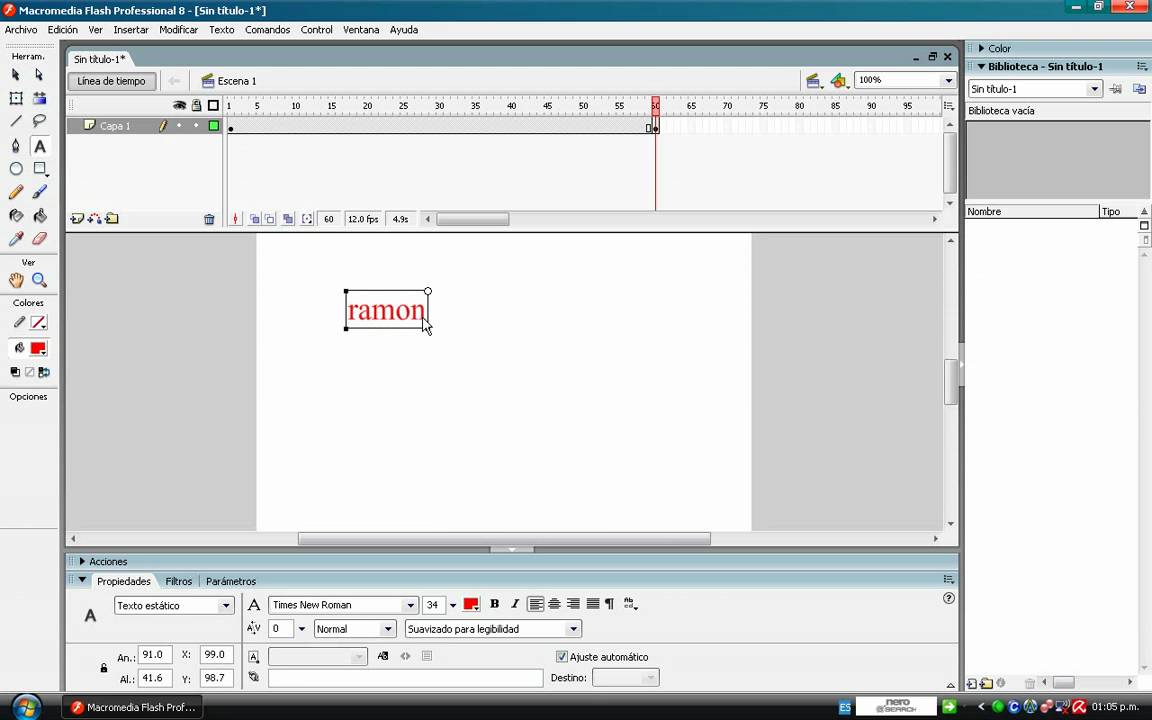The width and height of the screenshot is (1152, 720).
Task: Click the Windows Start button
Action: [26, 707]
